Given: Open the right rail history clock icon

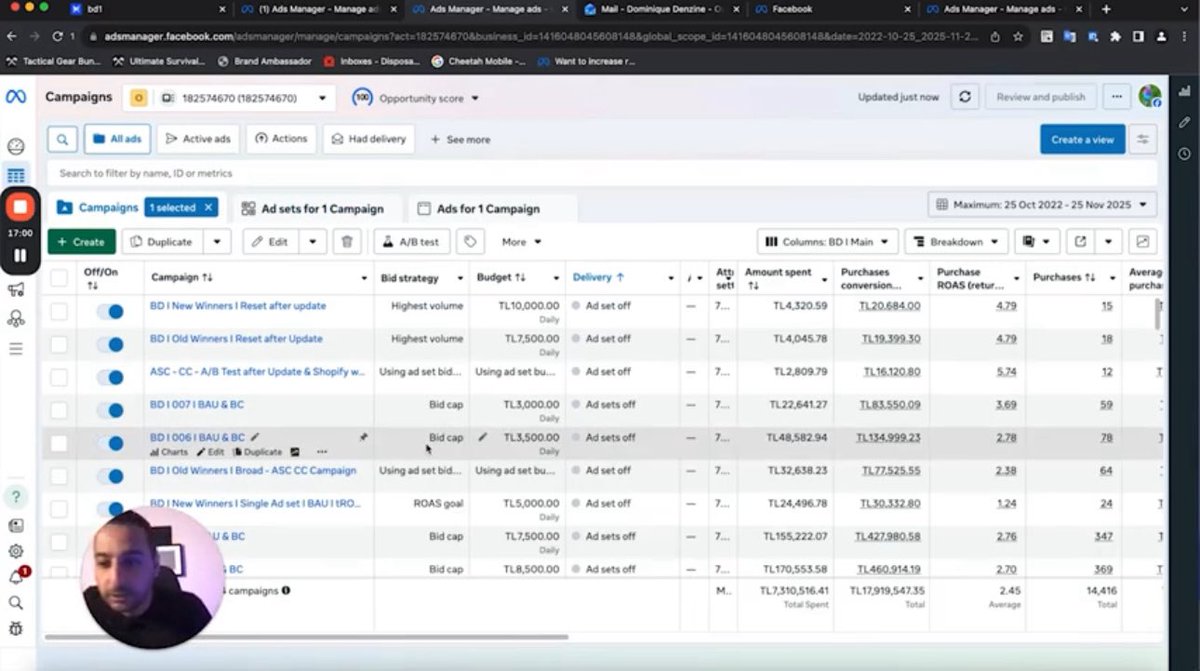Looking at the screenshot, I should 1184,153.
